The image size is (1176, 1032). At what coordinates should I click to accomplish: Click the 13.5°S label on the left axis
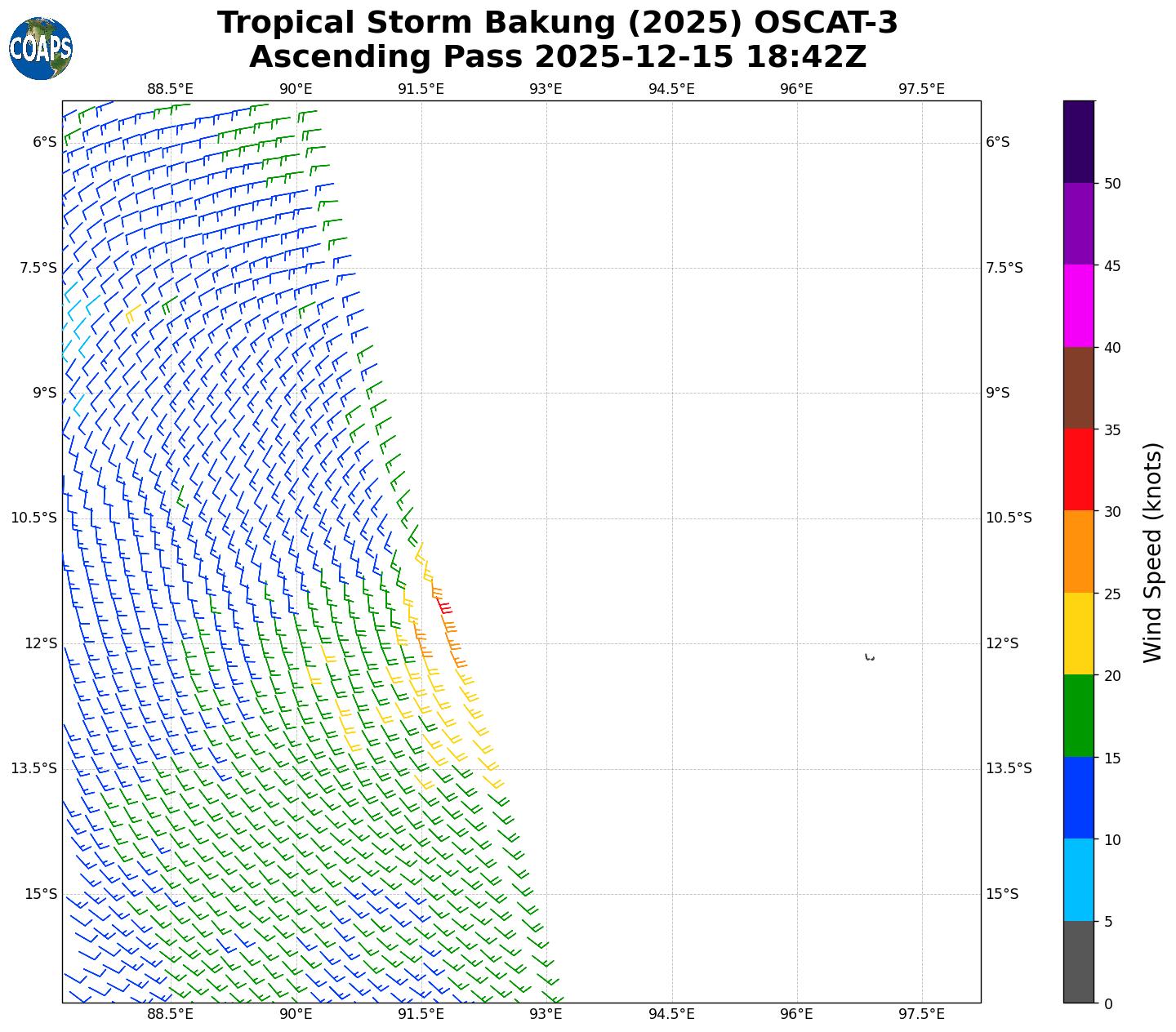tap(34, 768)
